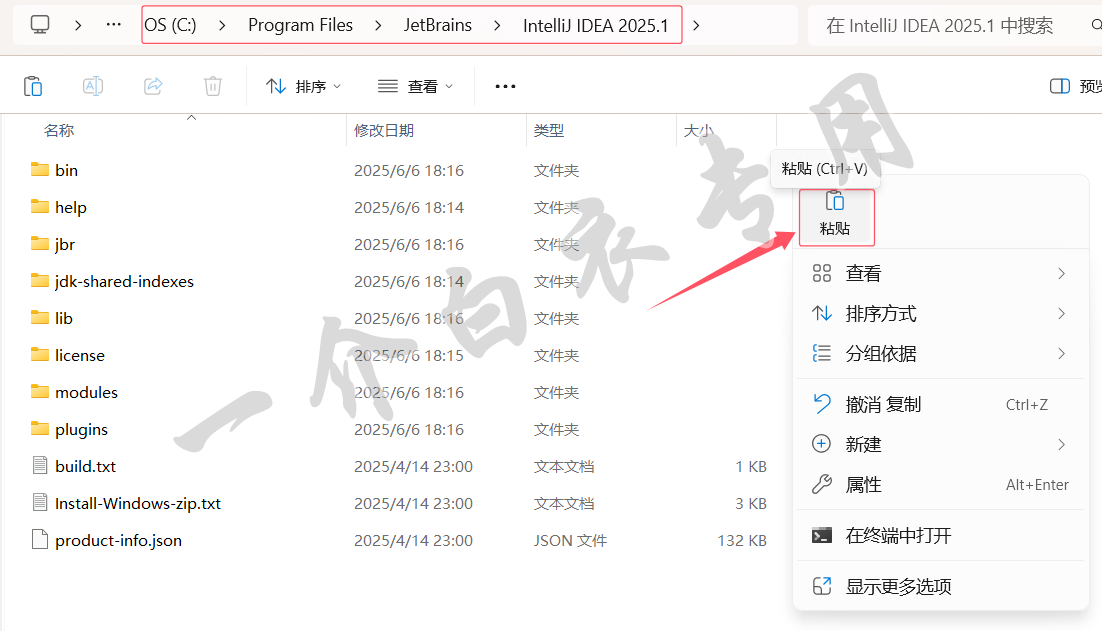
Task: Click the license folder's date 2025/6/6 18:15
Action: point(409,355)
